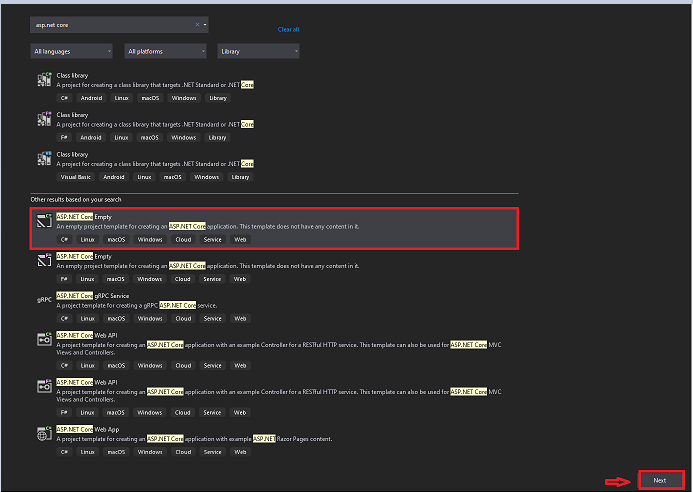Select the C# ASP.NET Core Web API title
The width and height of the screenshot is (693, 492).
click(x=87, y=336)
